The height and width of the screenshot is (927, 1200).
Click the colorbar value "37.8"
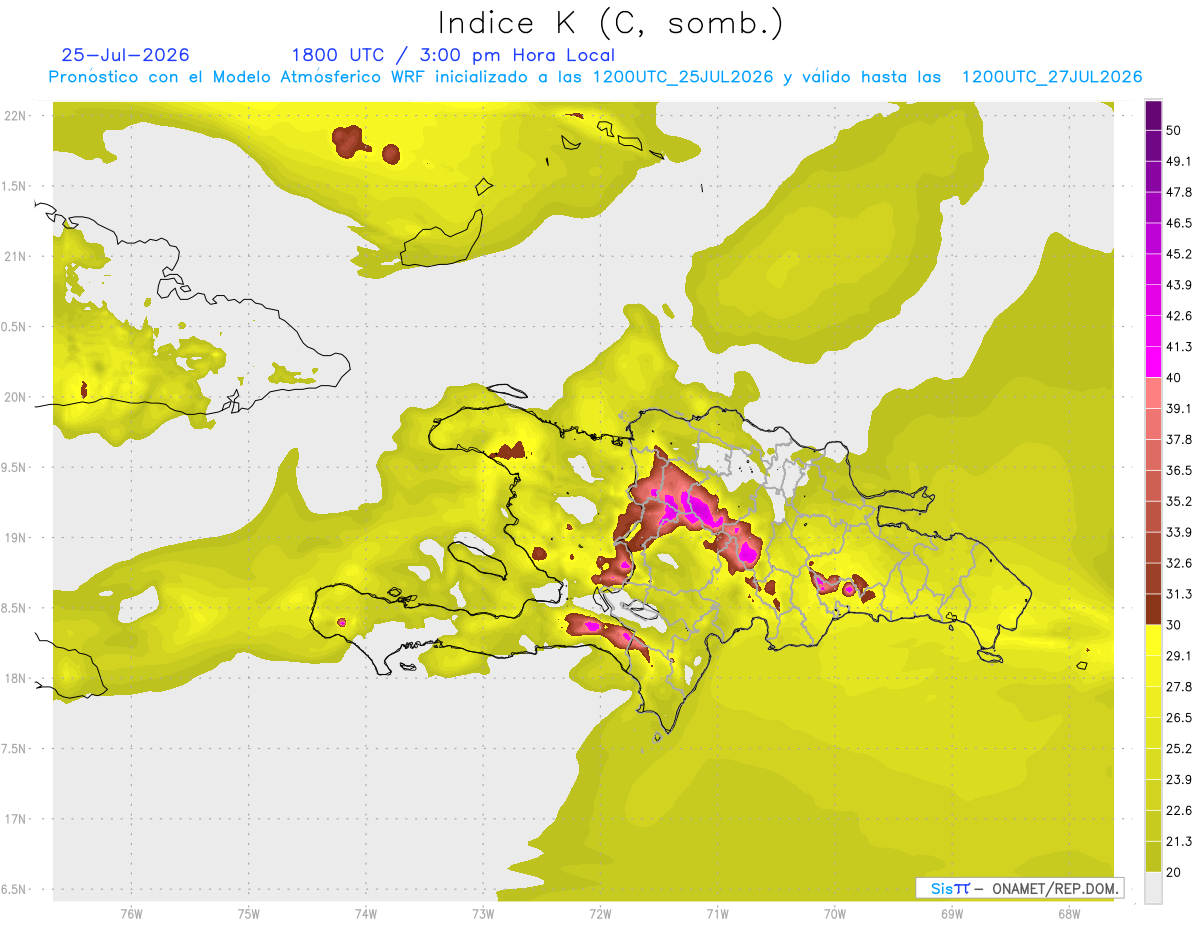pos(1180,439)
